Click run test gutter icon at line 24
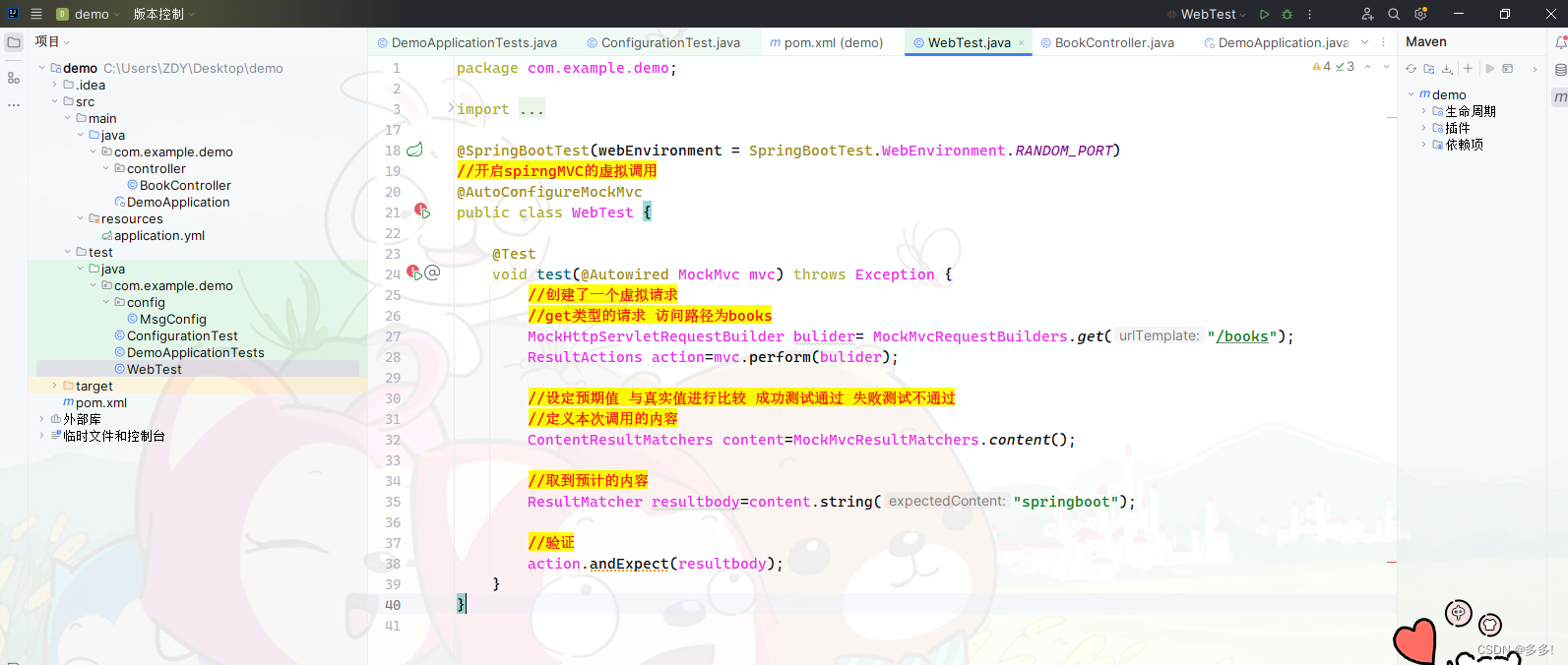Viewport: 1568px width, 665px height. point(414,273)
